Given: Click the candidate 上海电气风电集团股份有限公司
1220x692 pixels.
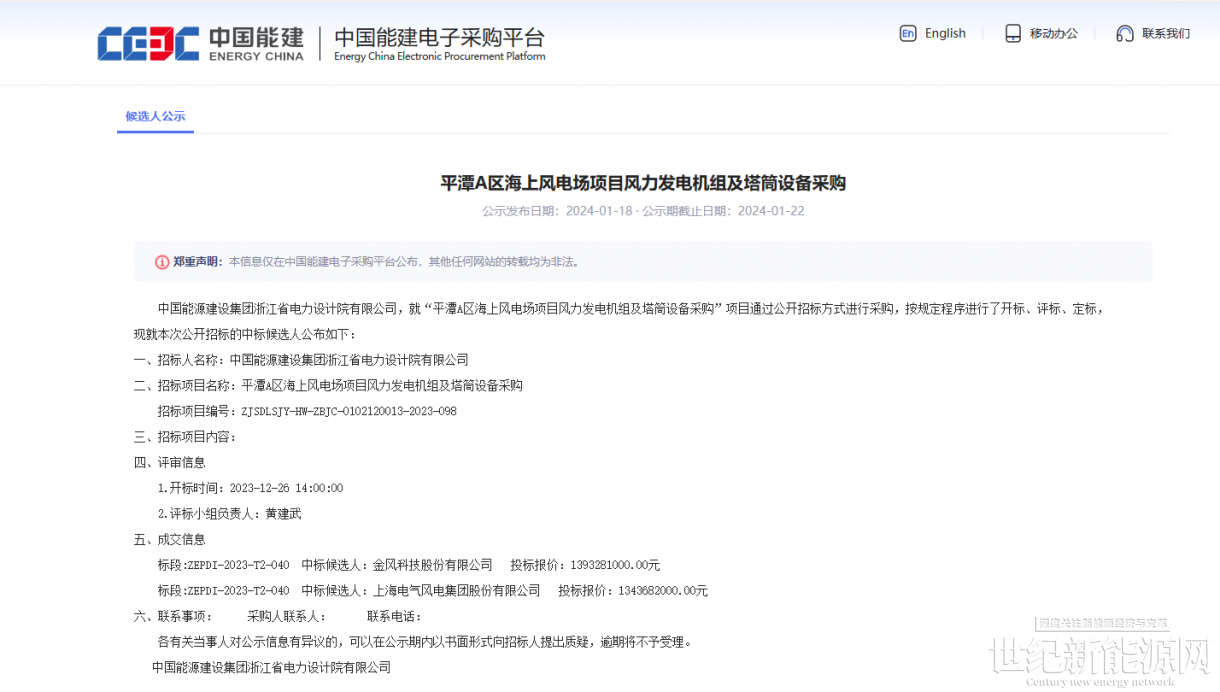Looking at the screenshot, I should (x=456, y=591).
